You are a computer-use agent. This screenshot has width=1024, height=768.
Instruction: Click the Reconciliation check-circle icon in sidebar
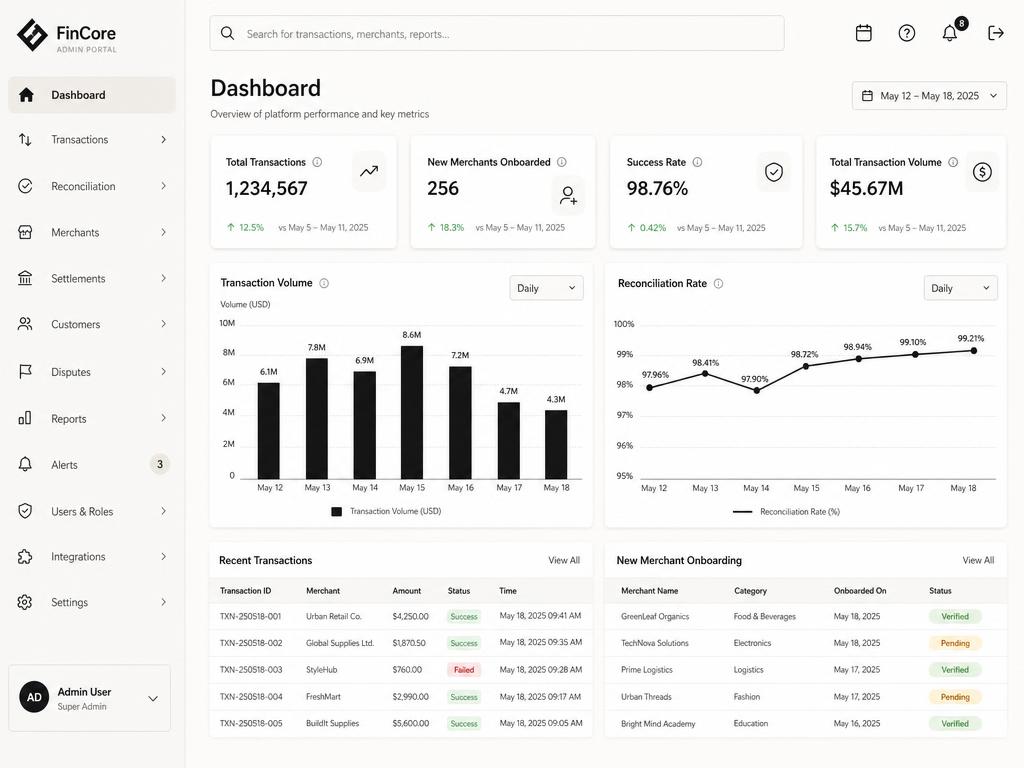pos(25,186)
